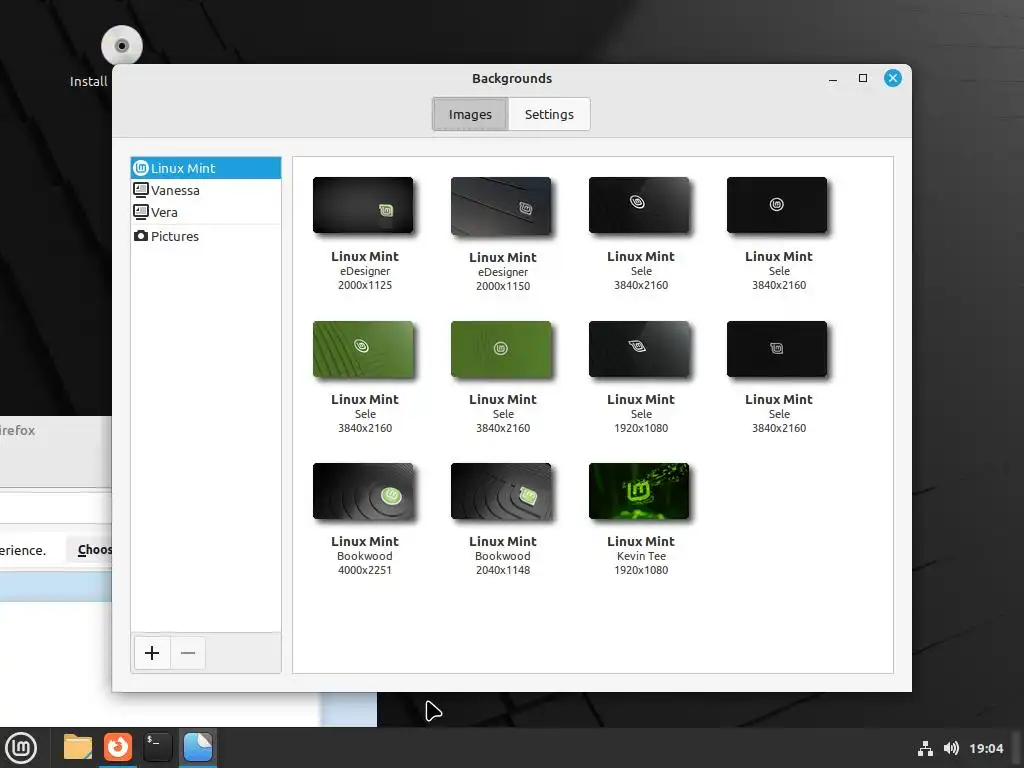Open the Settings tab
The height and width of the screenshot is (768, 1024).
[x=549, y=114]
